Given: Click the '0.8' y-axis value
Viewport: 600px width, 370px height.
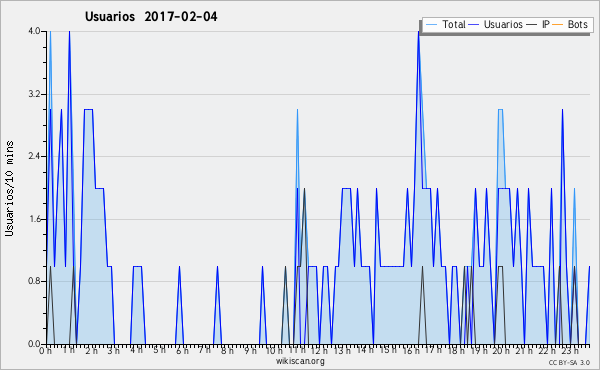Looking at the screenshot, I should pyautogui.click(x=34, y=281).
